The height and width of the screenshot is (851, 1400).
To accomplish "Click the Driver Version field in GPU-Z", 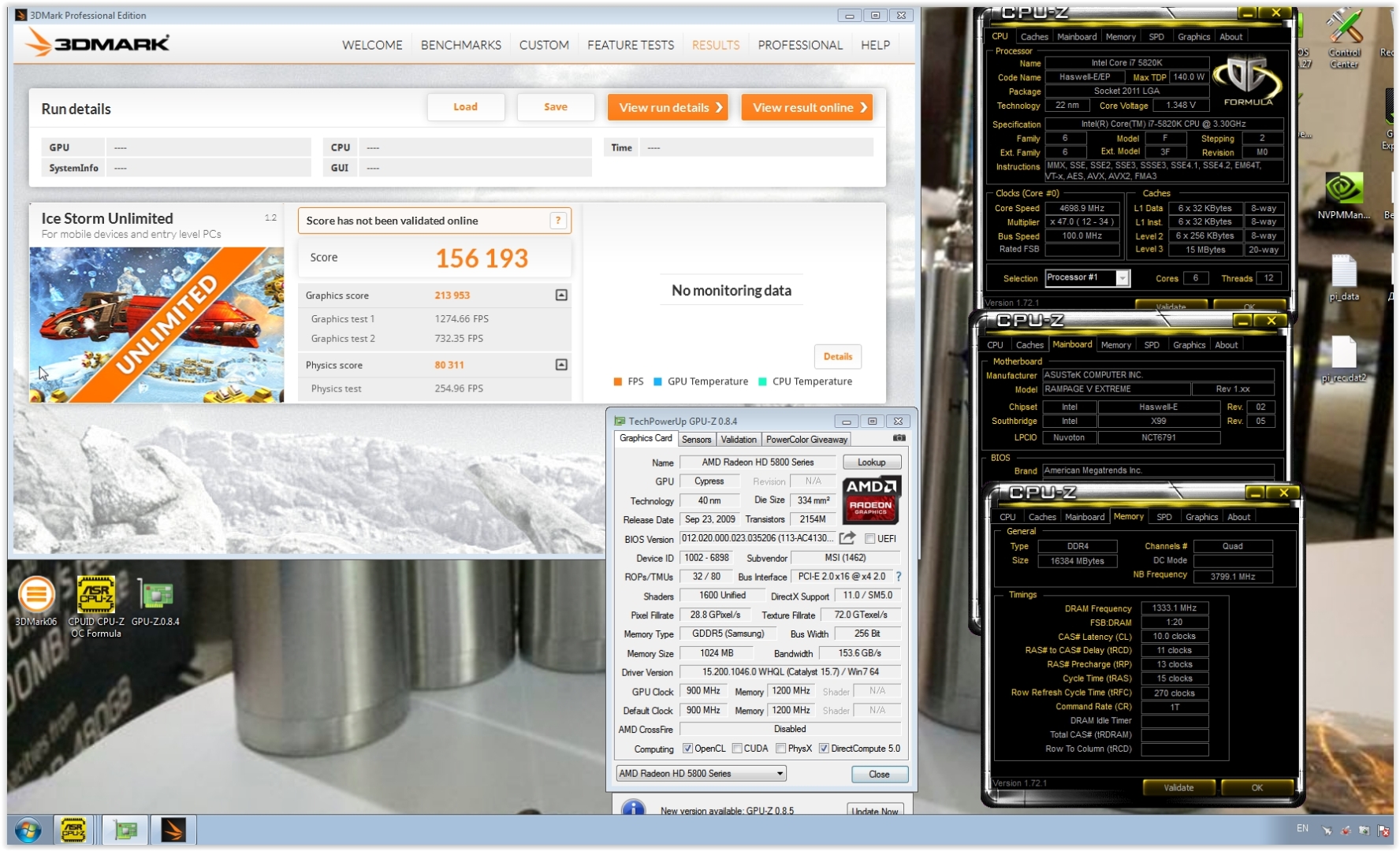I will [790, 672].
